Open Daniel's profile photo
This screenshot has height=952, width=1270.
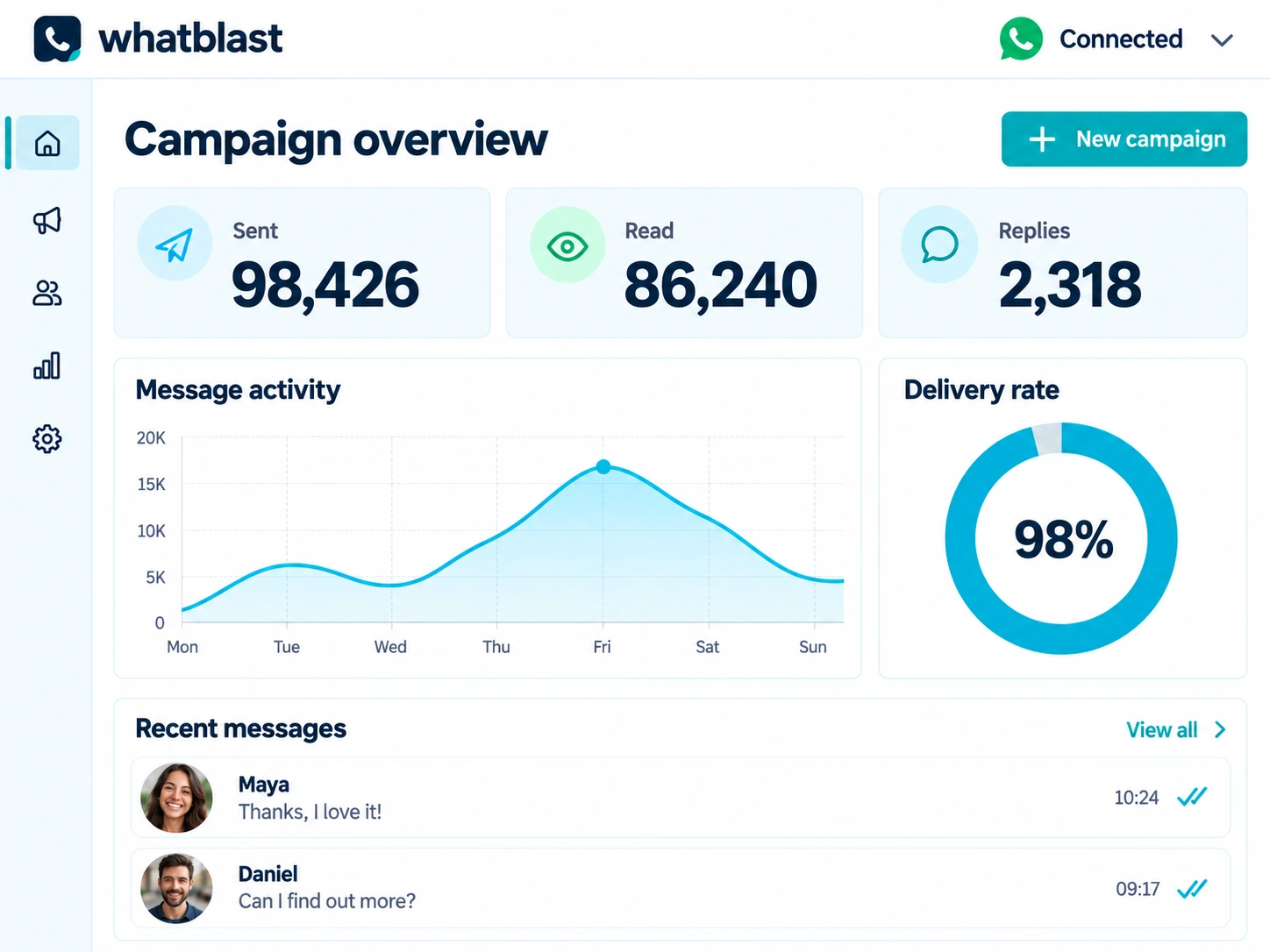176,888
